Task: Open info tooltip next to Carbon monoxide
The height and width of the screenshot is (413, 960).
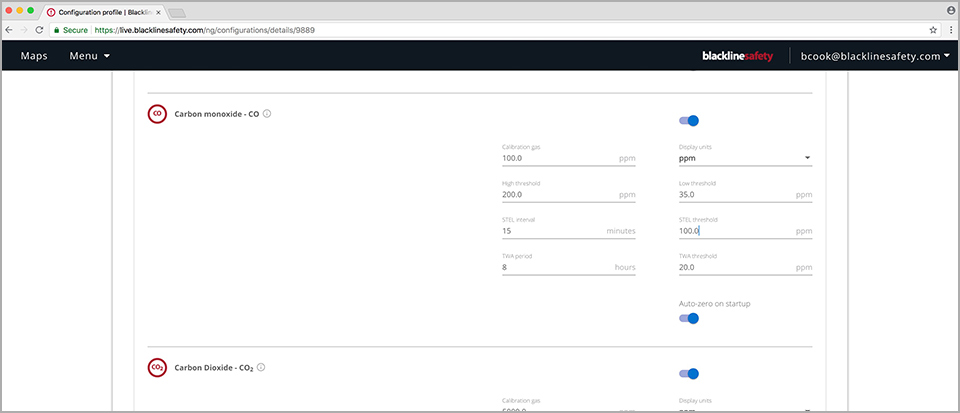Action: (x=267, y=114)
